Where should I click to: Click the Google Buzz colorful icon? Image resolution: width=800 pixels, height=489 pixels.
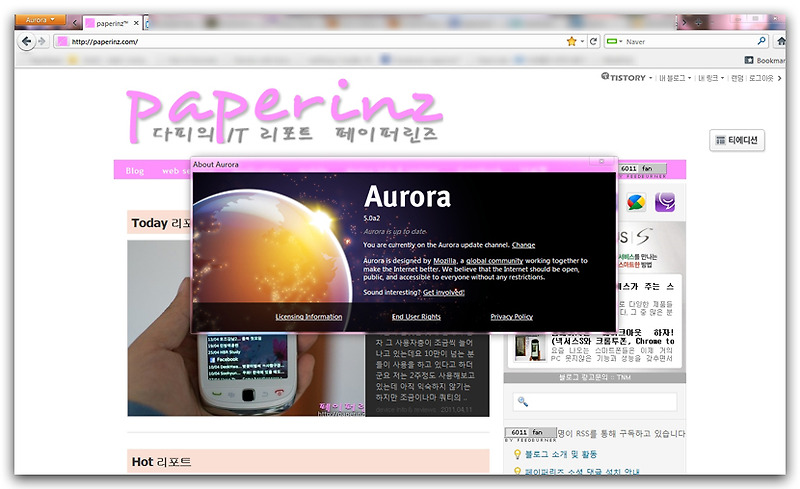click(636, 202)
